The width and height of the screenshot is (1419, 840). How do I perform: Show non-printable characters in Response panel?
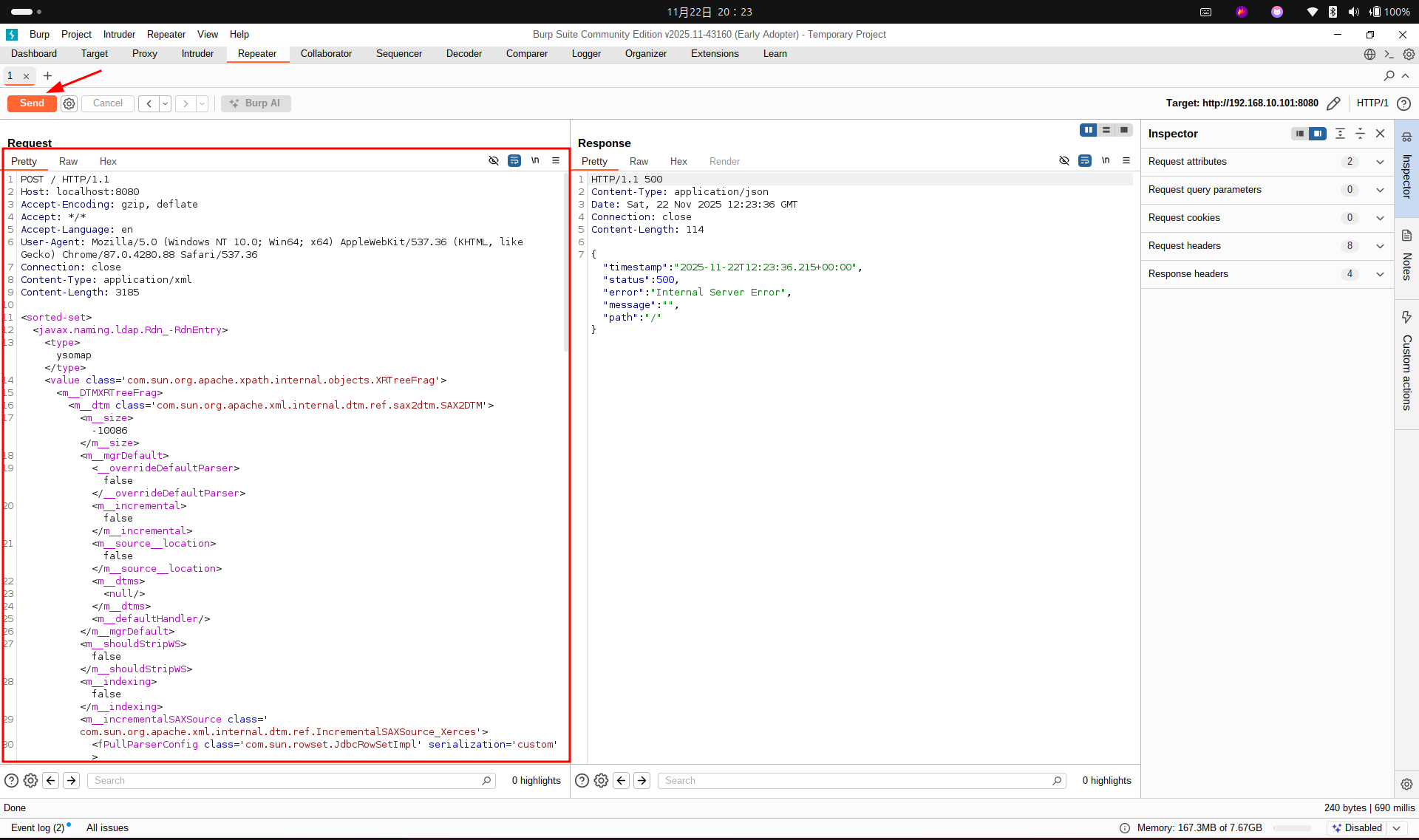click(1106, 160)
